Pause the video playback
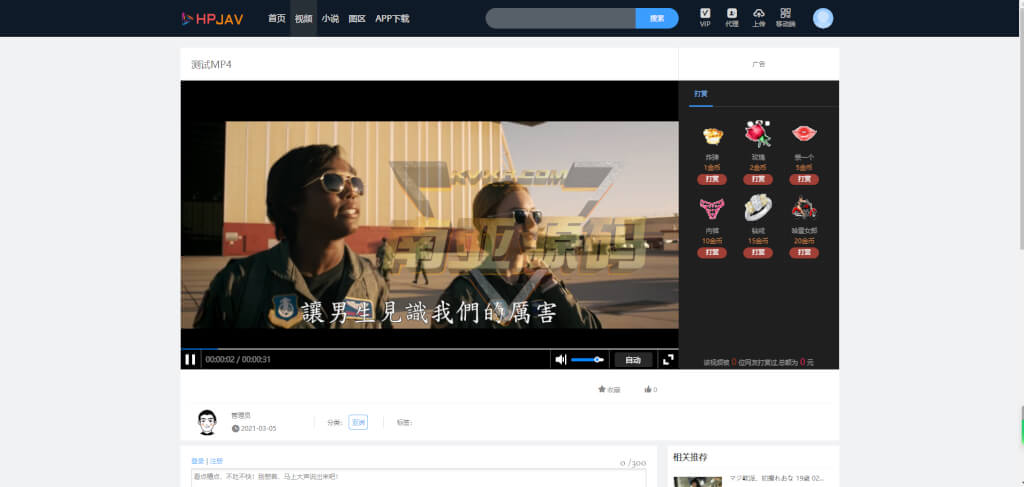Image resolution: width=1024 pixels, height=487 pixels. [x=190, y=359]
